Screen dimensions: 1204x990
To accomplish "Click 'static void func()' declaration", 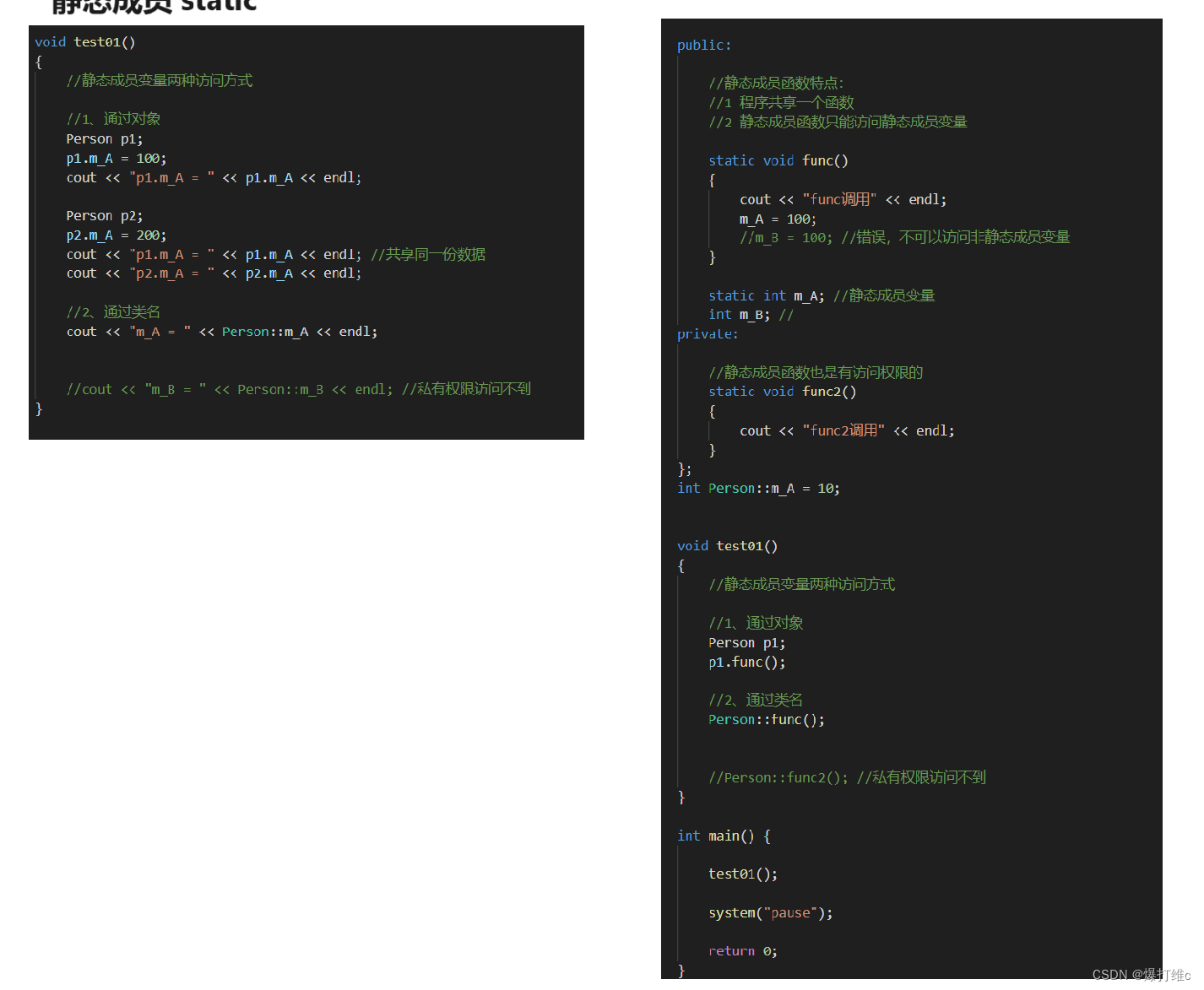I will click(x=778, y=160).
